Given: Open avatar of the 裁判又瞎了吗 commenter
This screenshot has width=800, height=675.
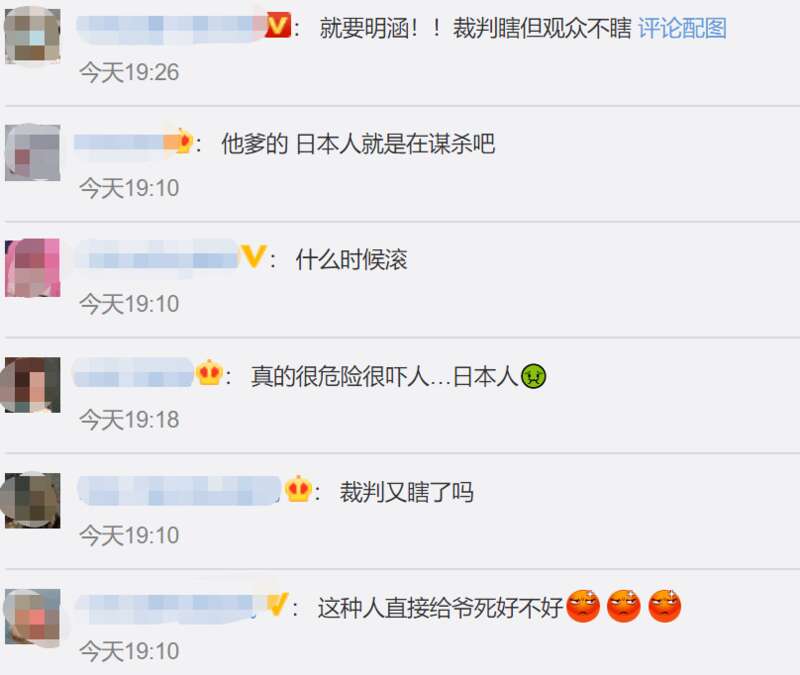Looking at the screenshot, I should pos(33,500).
